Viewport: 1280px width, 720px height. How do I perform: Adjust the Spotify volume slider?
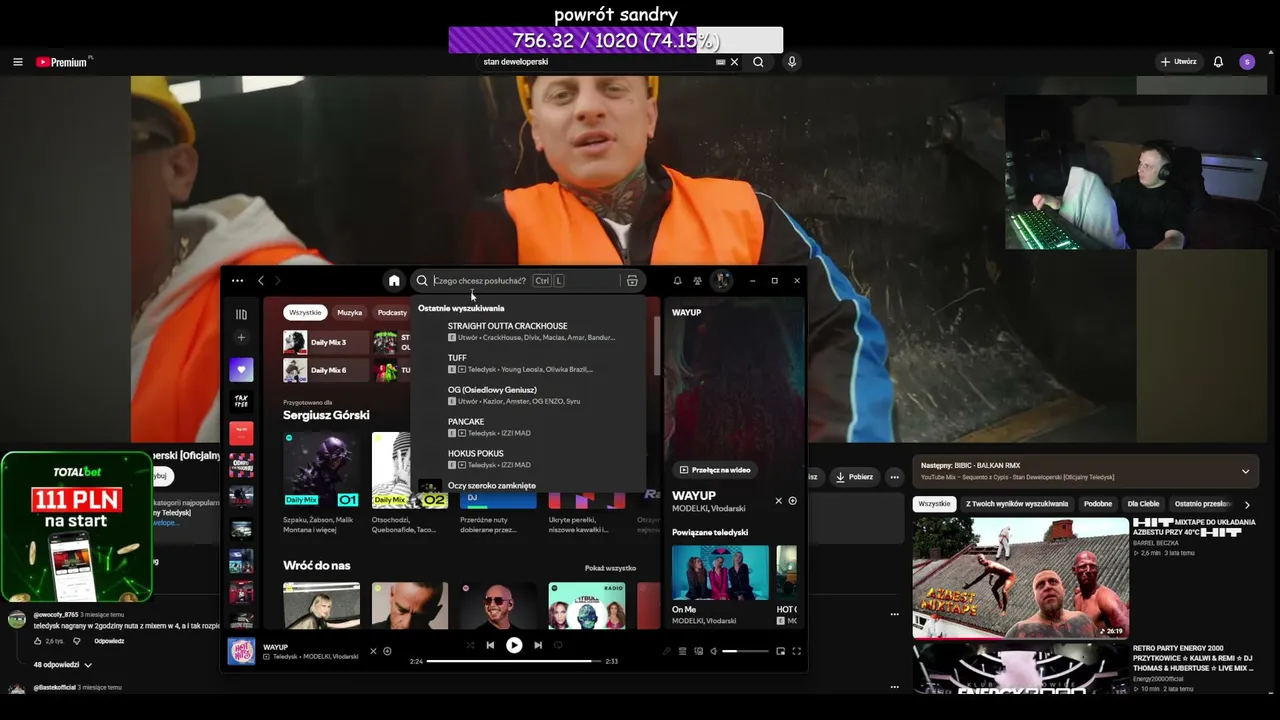[744, 651]
